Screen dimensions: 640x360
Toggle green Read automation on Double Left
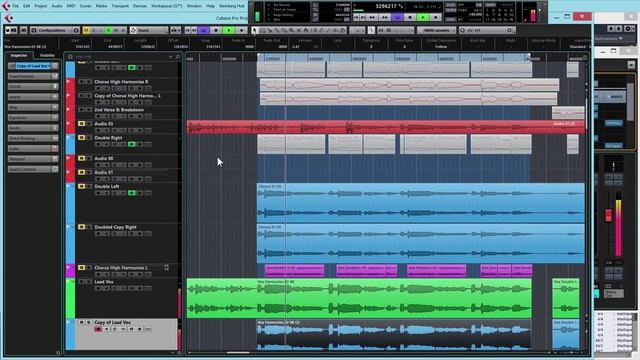[131, 193]
